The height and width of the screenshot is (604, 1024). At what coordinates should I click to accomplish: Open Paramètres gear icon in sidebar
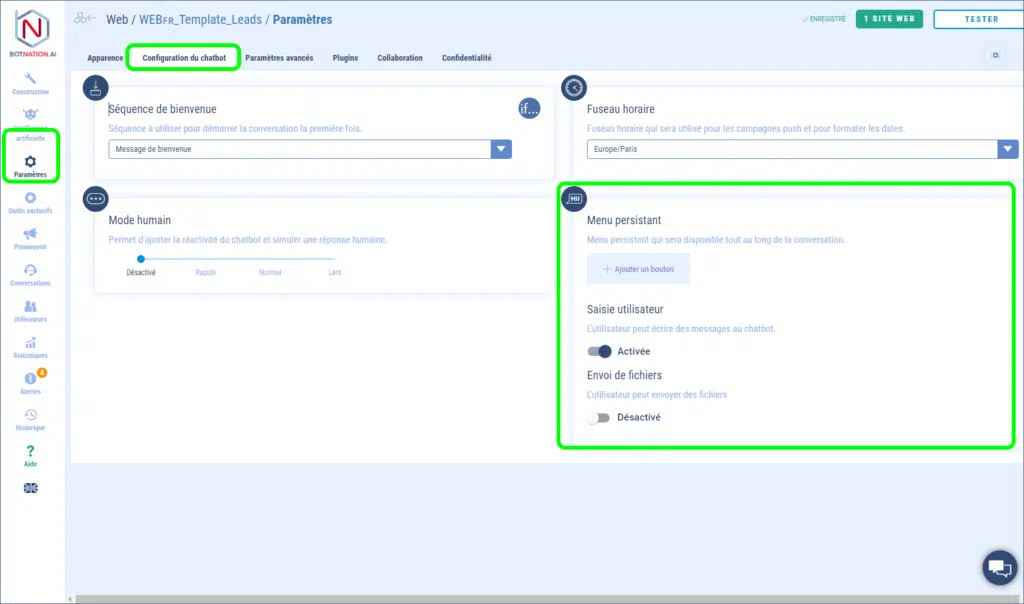(30, 162)
